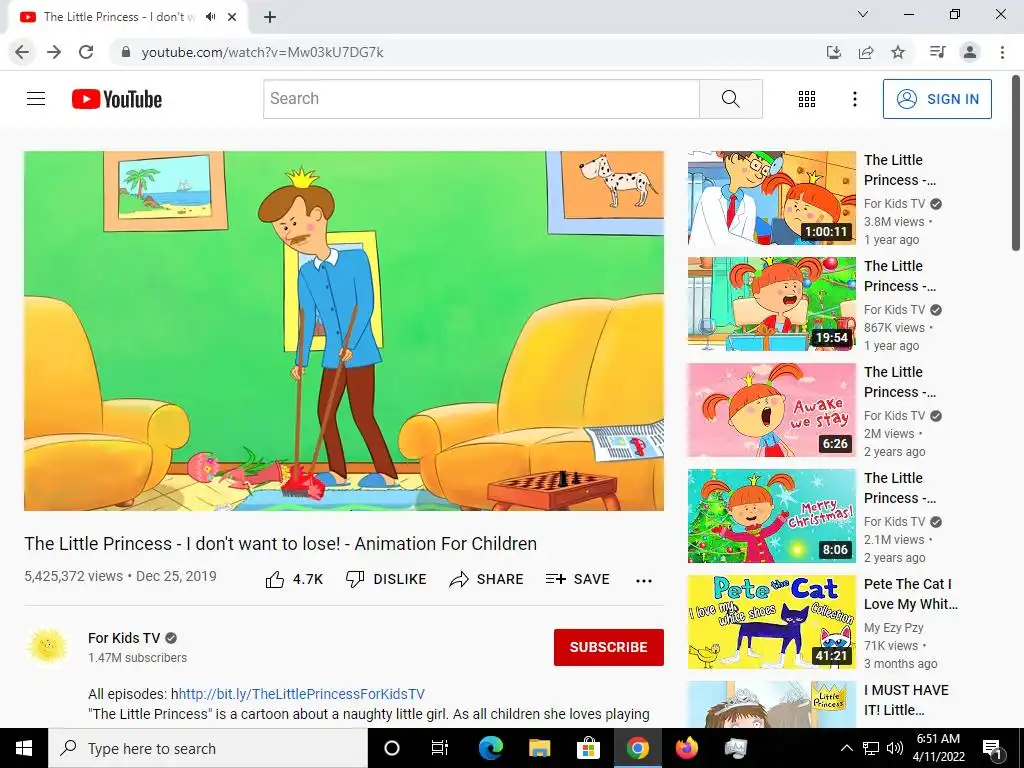Click the YouTube logo
Viewport: 1024px width, 768px height.
click(117, 99)
